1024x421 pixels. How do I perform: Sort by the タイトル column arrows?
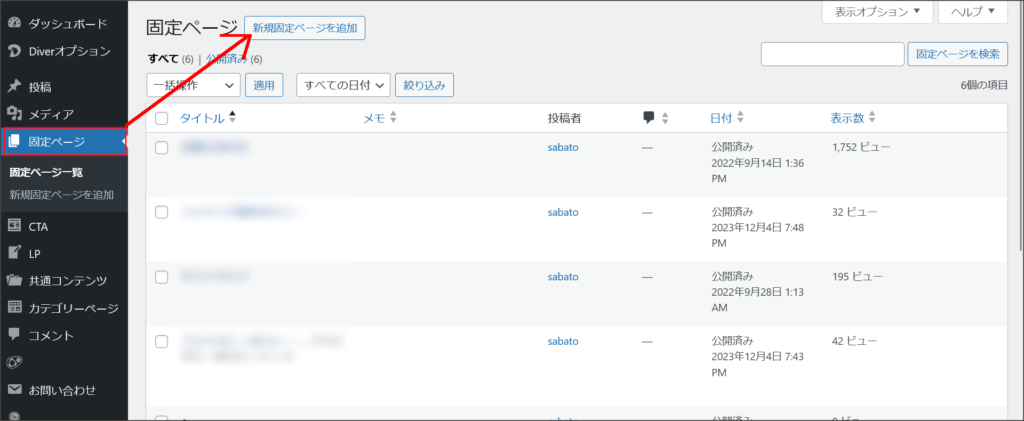[x=232, y=118]
